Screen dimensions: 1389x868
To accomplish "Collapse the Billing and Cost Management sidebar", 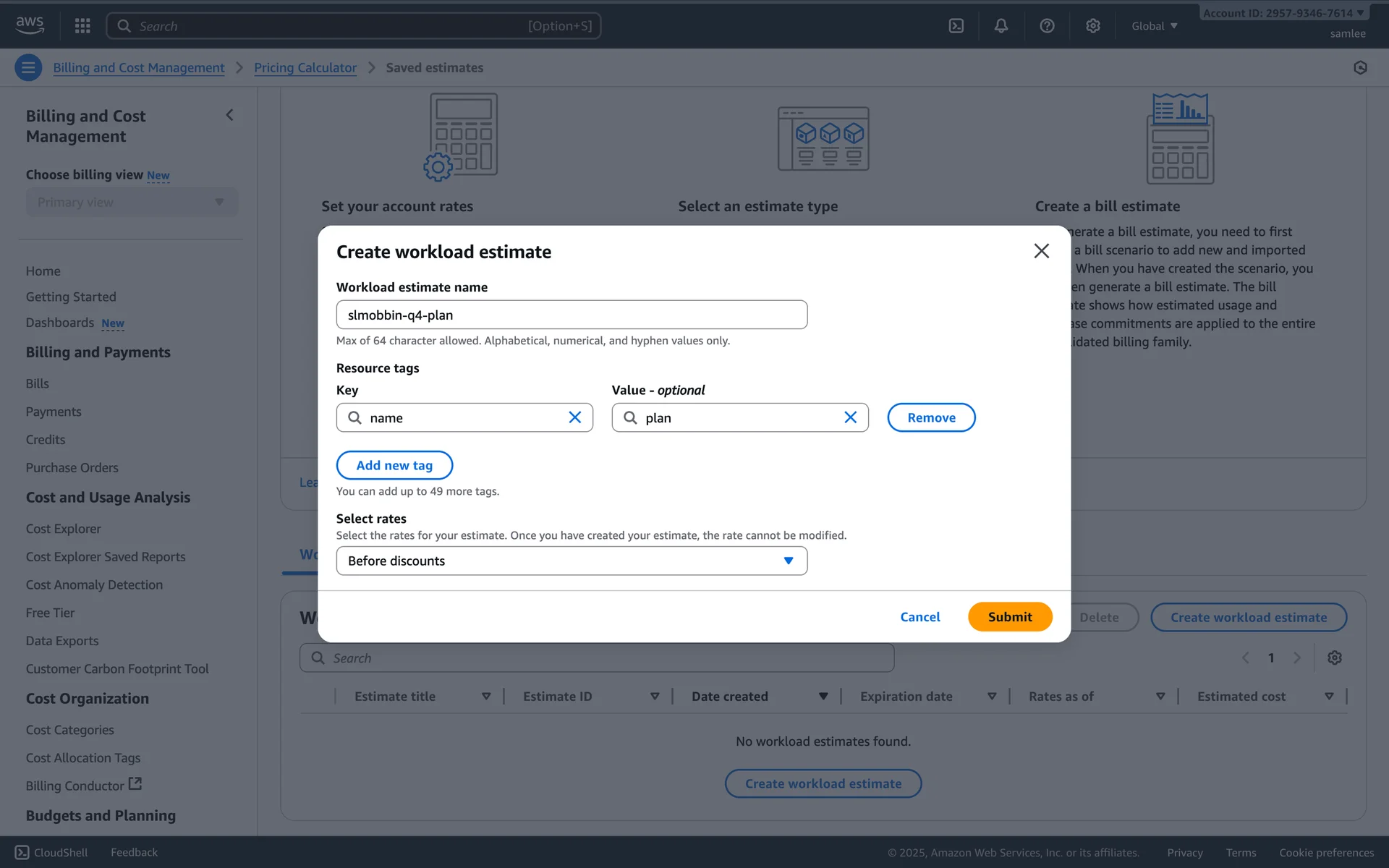I will (229, 115).
